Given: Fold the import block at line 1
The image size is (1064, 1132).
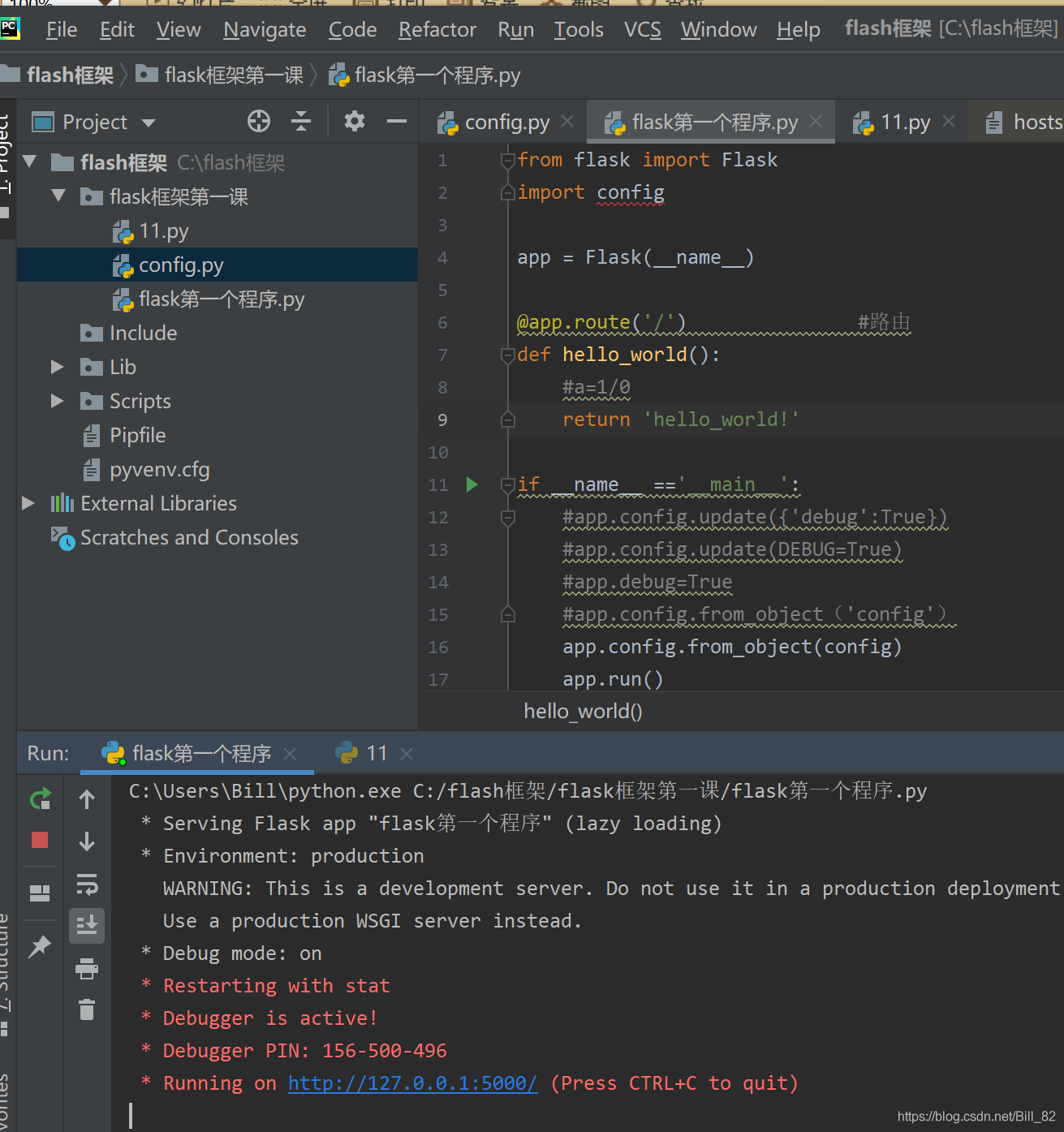Looking at the screenshot, I should pyautogui.click(x=508, y=160).
